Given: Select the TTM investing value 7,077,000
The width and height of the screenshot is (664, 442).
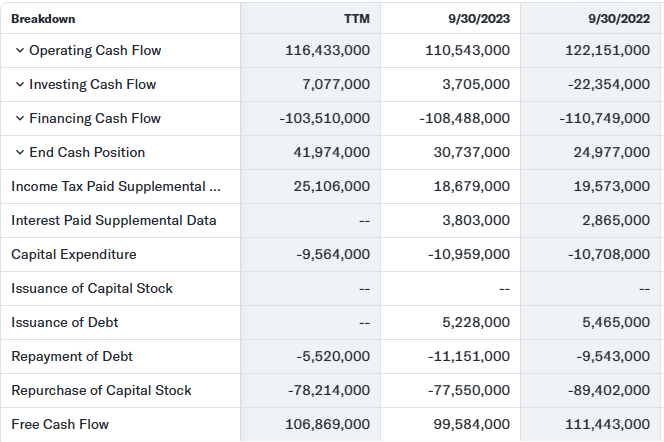Looking at the screenshot, I should point(336,84).
